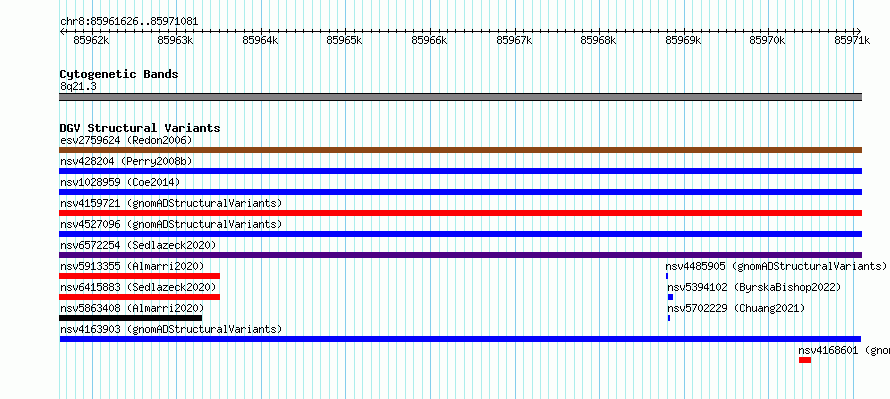Open the nsv4485905 label text
This screenshot has height=399, width=890.
(x=776, y=266)
